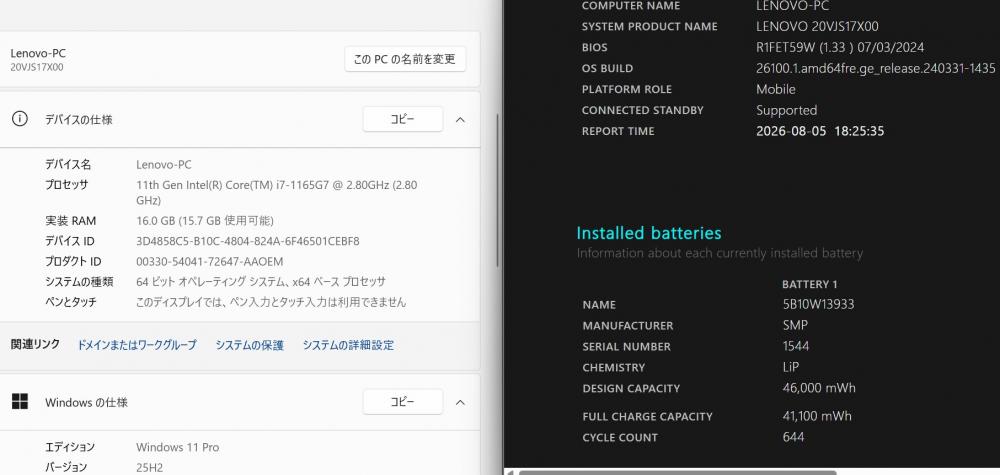Open システムの保護 link

tap(249, 345)
